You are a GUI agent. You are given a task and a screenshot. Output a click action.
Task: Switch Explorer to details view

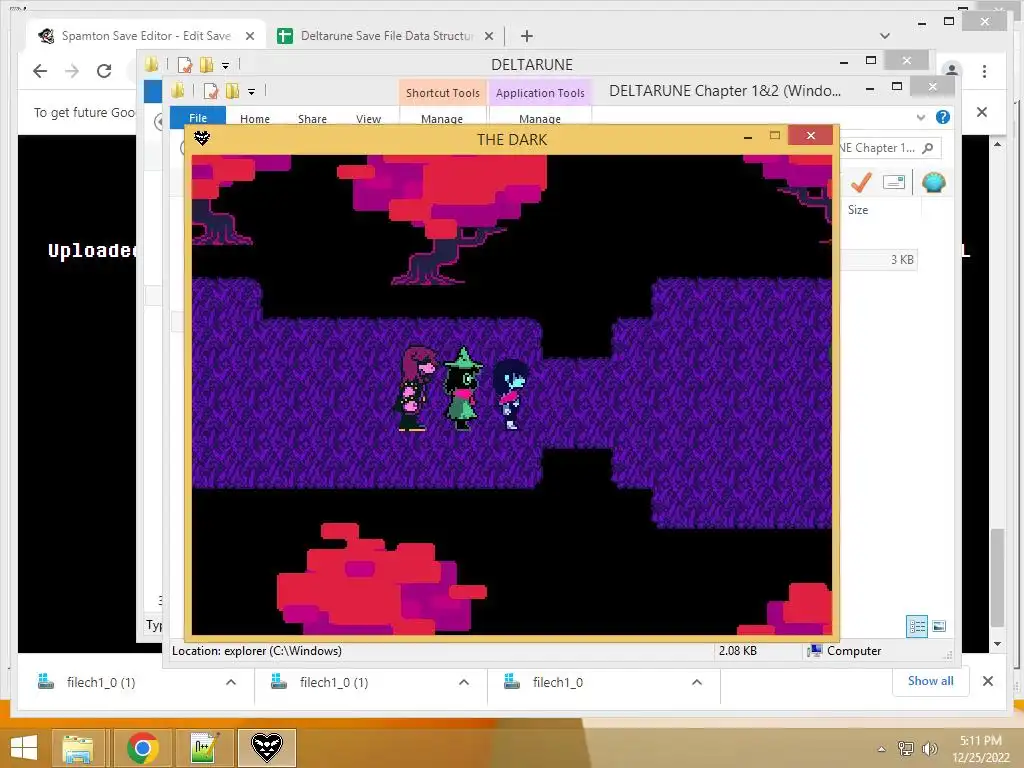tap(917, 626)
